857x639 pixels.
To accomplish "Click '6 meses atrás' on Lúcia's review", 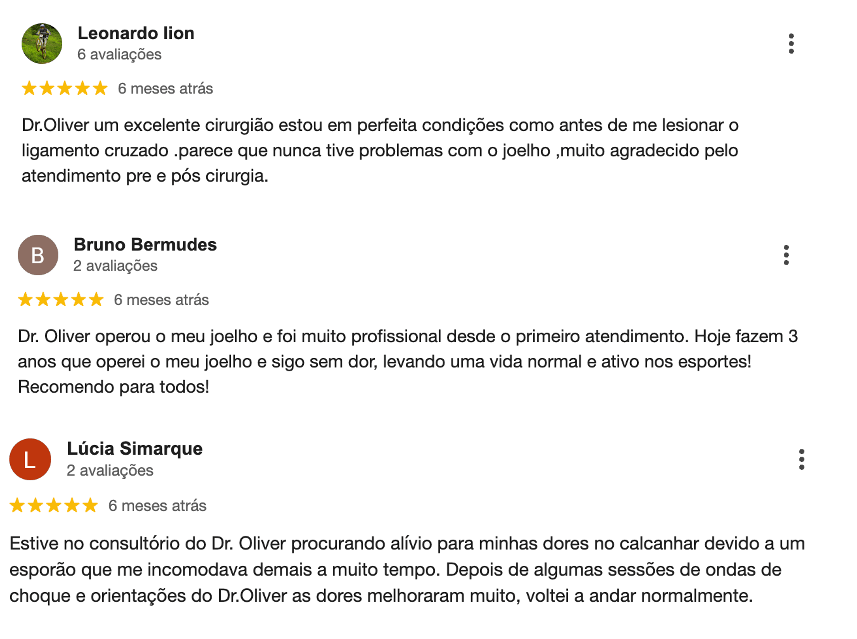I will [x=157, y=506].
